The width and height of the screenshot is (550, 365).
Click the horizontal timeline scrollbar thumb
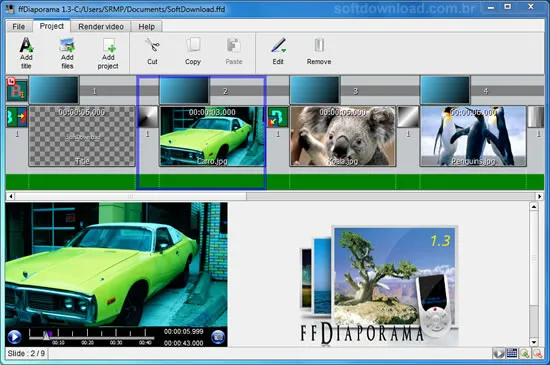click(130, 196)
